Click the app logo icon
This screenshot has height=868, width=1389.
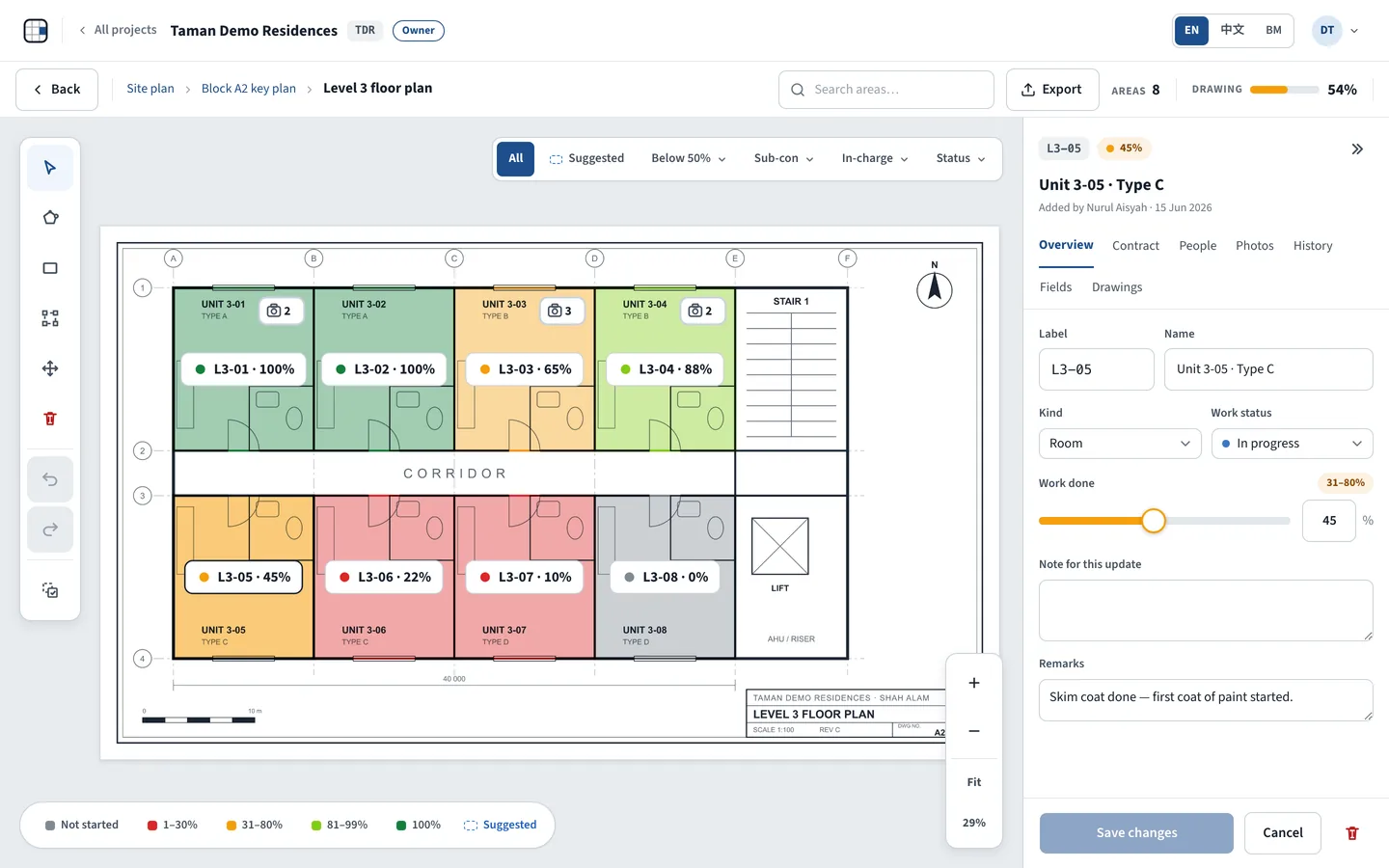pos(36,31)
